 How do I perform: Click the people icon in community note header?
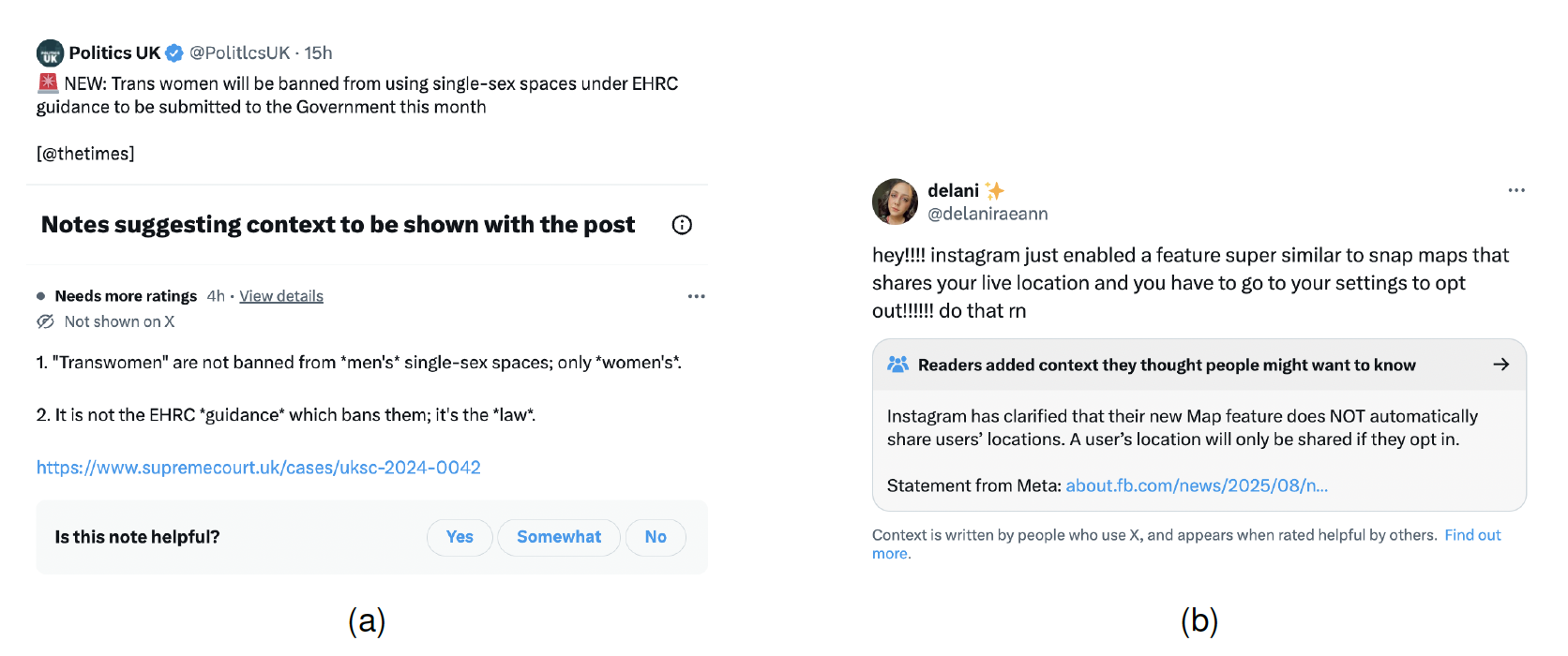[897, 365]
